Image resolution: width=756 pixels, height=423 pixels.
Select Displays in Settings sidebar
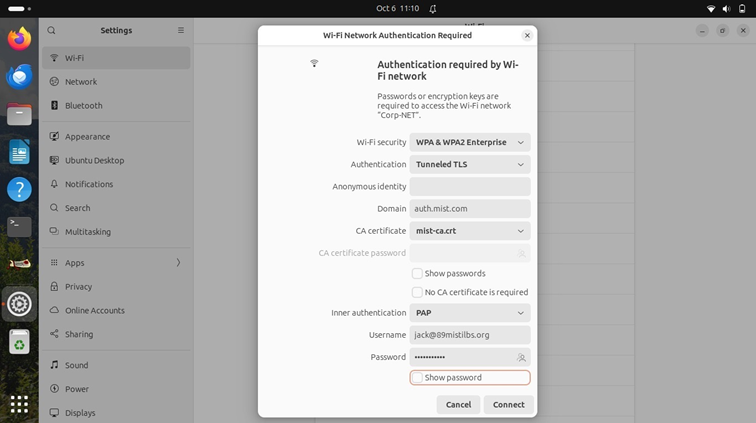(x=116, y=413)
